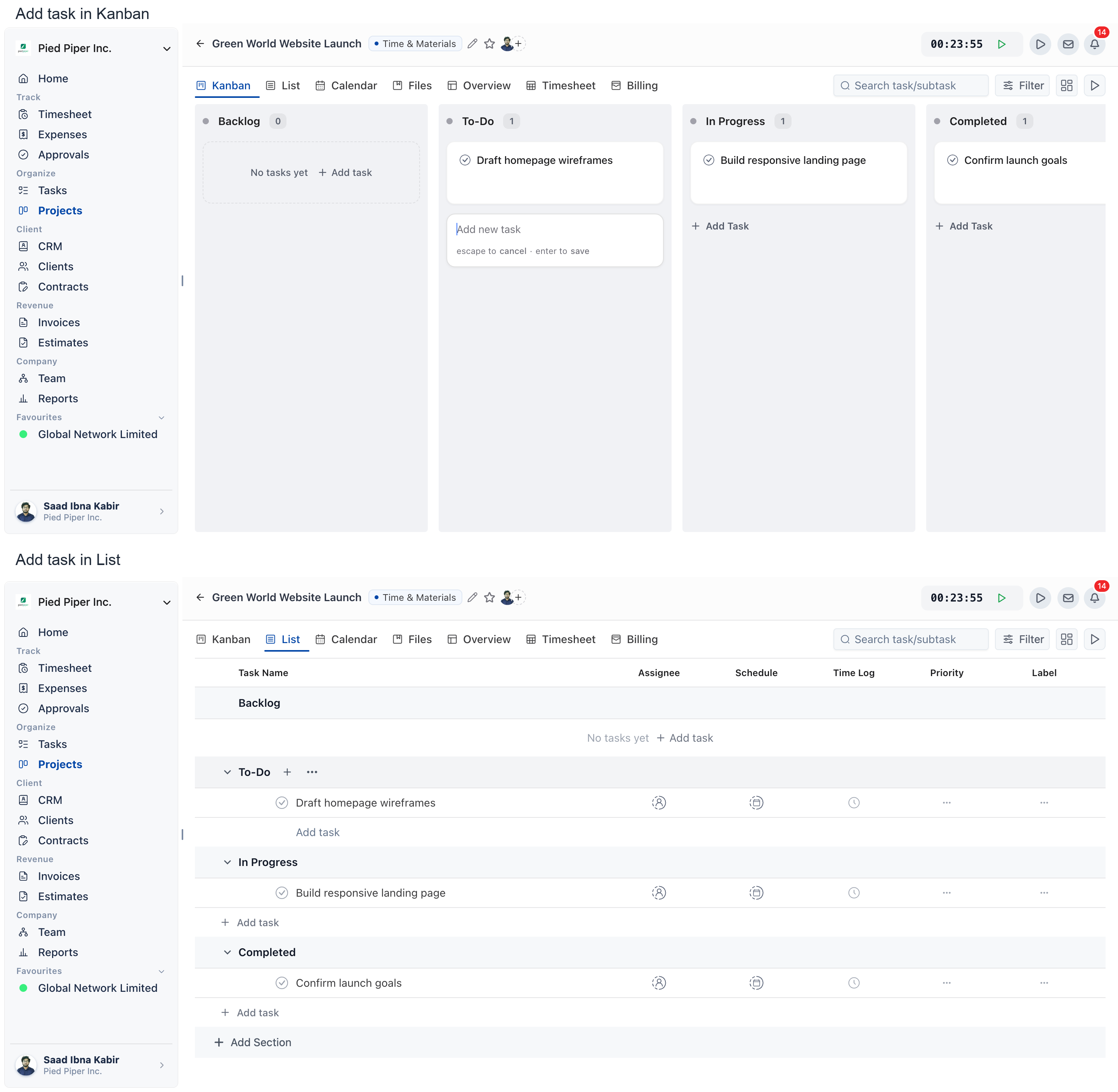Expand the Pied Piper Inc. workspace dropdown in the top sidebar
Viewport: 1118px width, 1092px height.
[167, 49]
